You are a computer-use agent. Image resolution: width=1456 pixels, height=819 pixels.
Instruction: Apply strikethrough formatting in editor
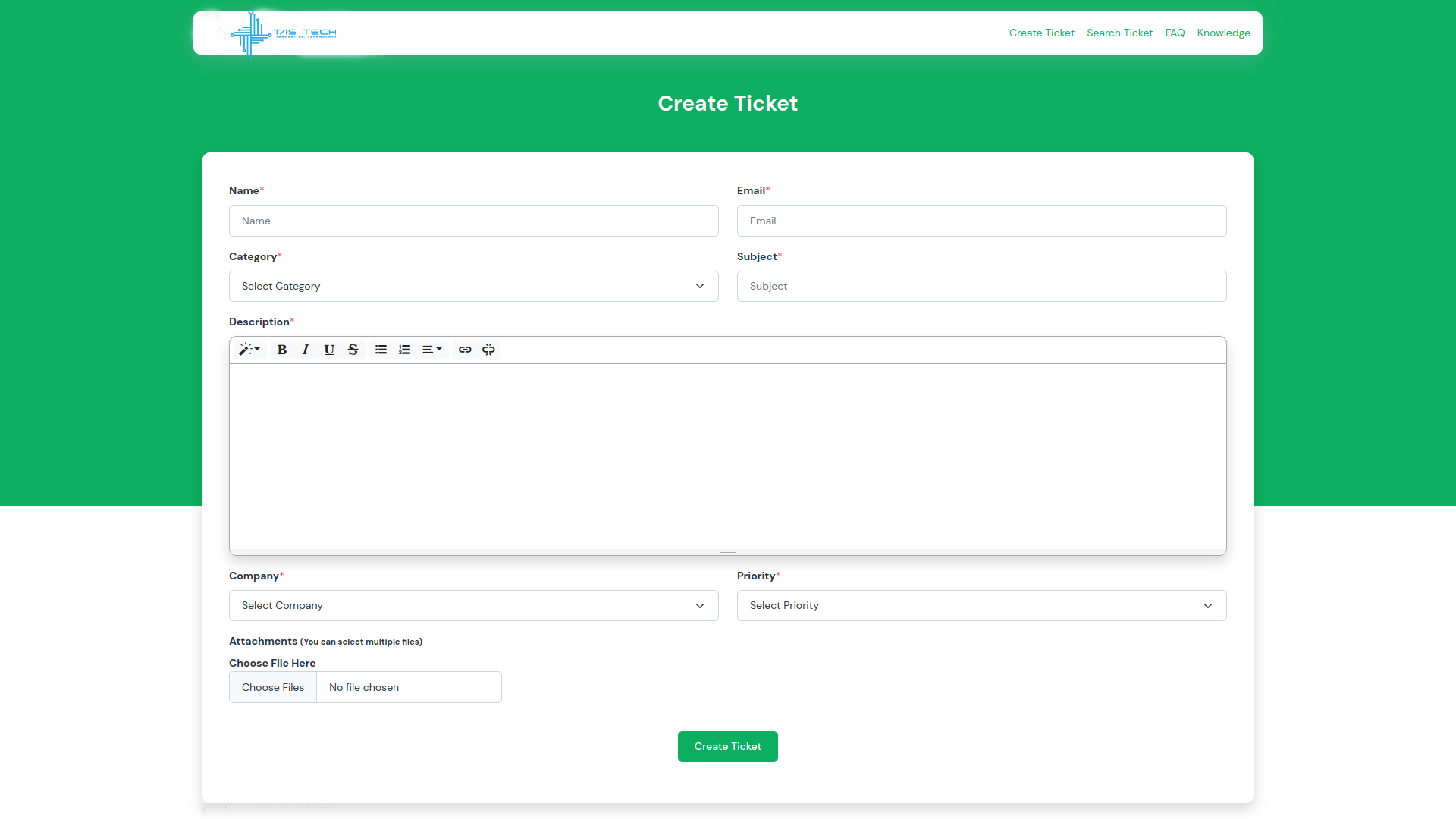[353, 350]
